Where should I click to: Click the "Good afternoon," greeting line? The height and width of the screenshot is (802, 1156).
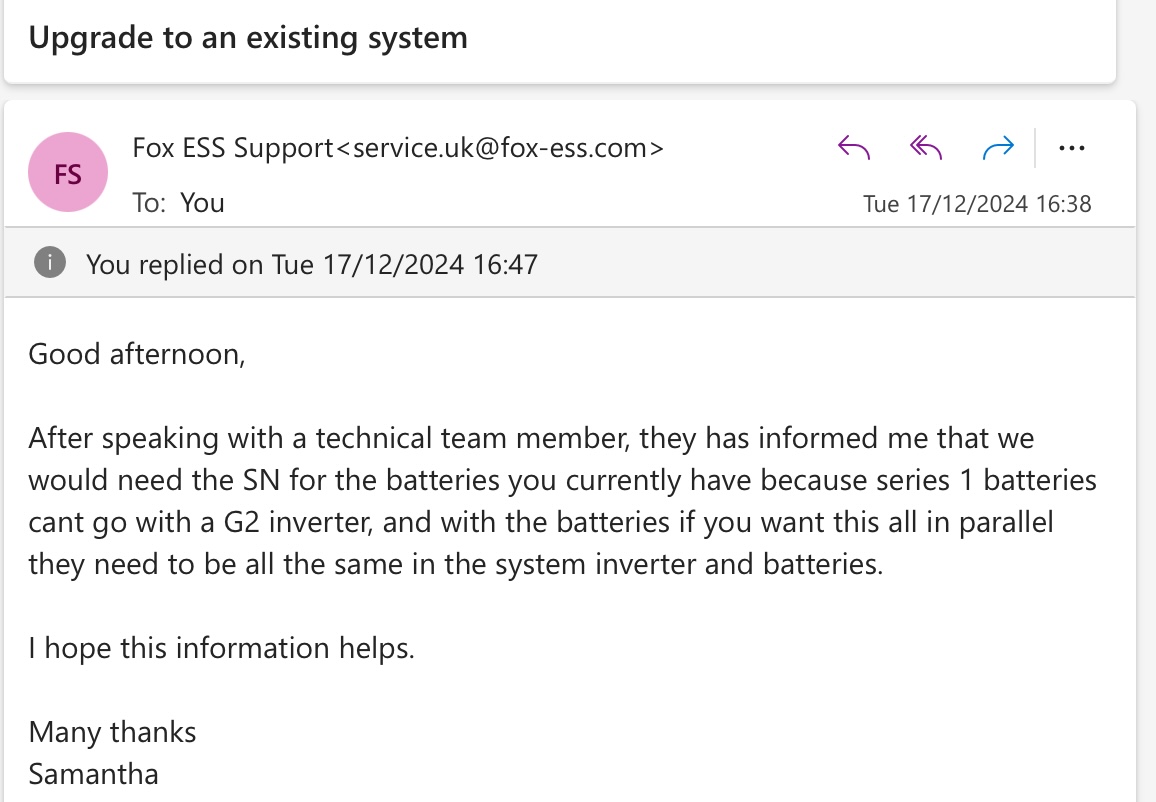point(137,354)
